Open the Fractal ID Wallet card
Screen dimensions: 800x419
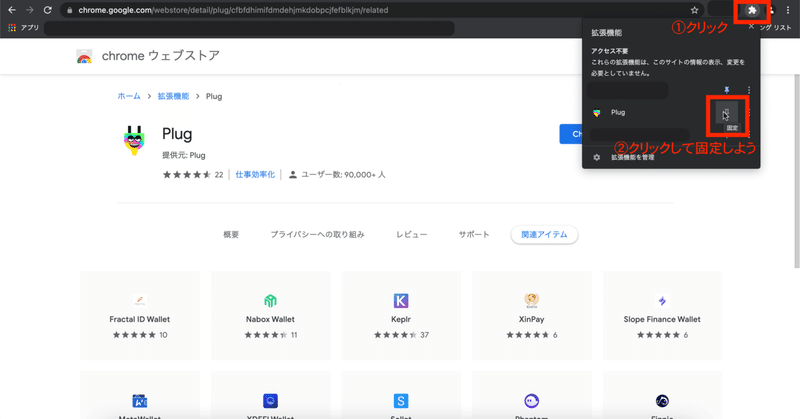coord(140,315)
